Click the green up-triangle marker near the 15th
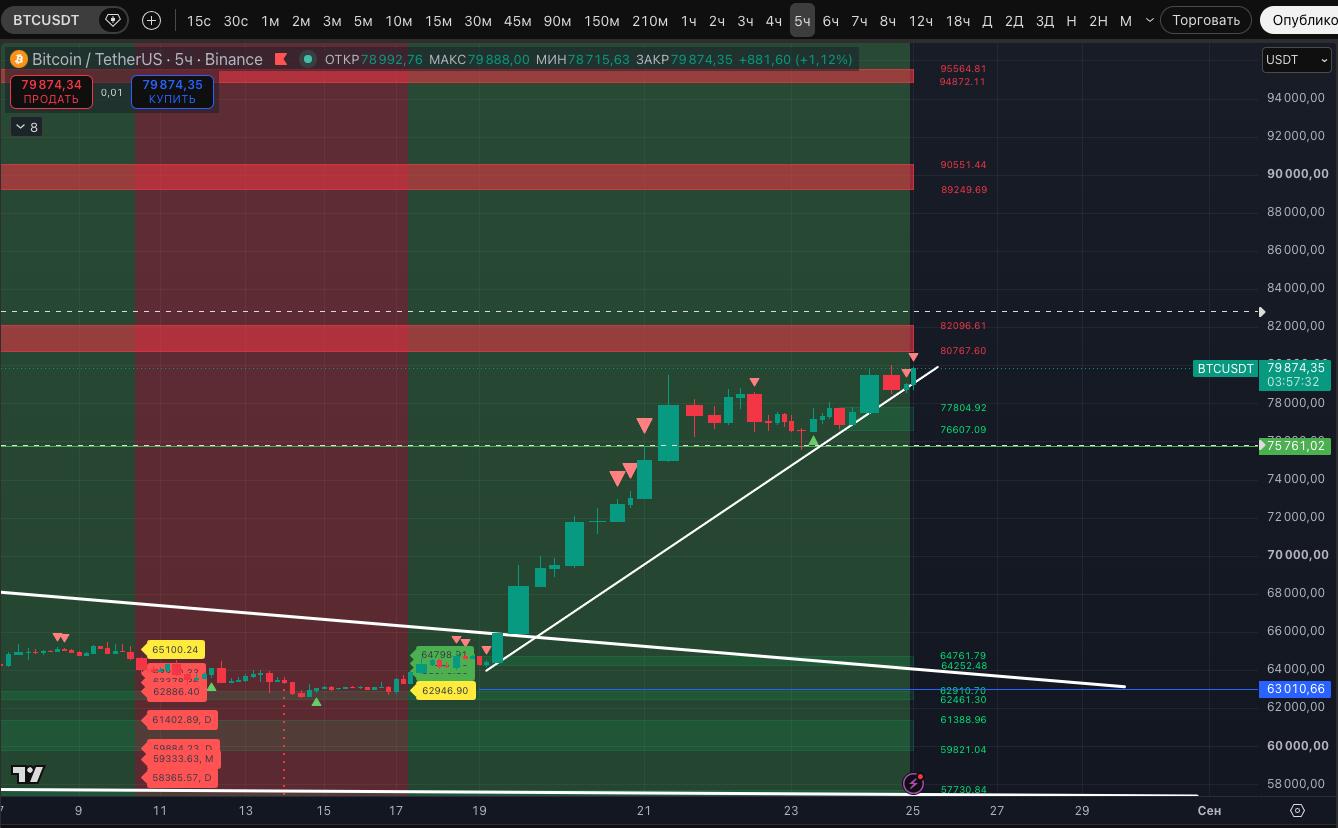Image resolution: width=1338 pixels, height=828 pixels. click(x=317, y=702)
